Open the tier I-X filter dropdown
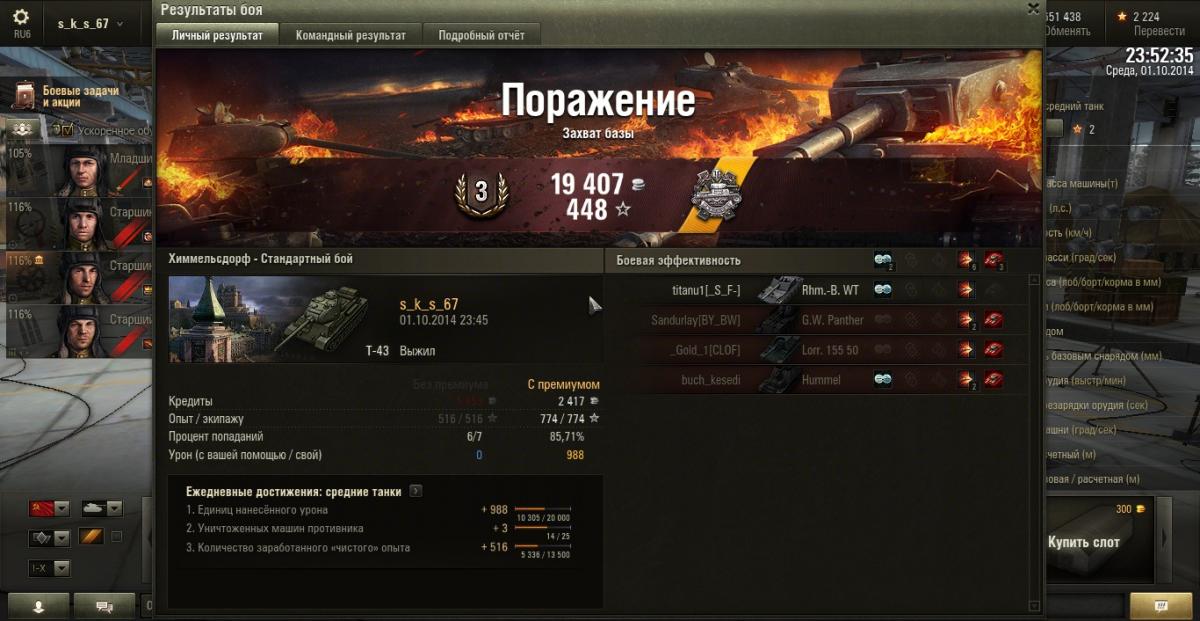Image resolution: width=1200 pixels, height=621 pixels. pos(49,568)
